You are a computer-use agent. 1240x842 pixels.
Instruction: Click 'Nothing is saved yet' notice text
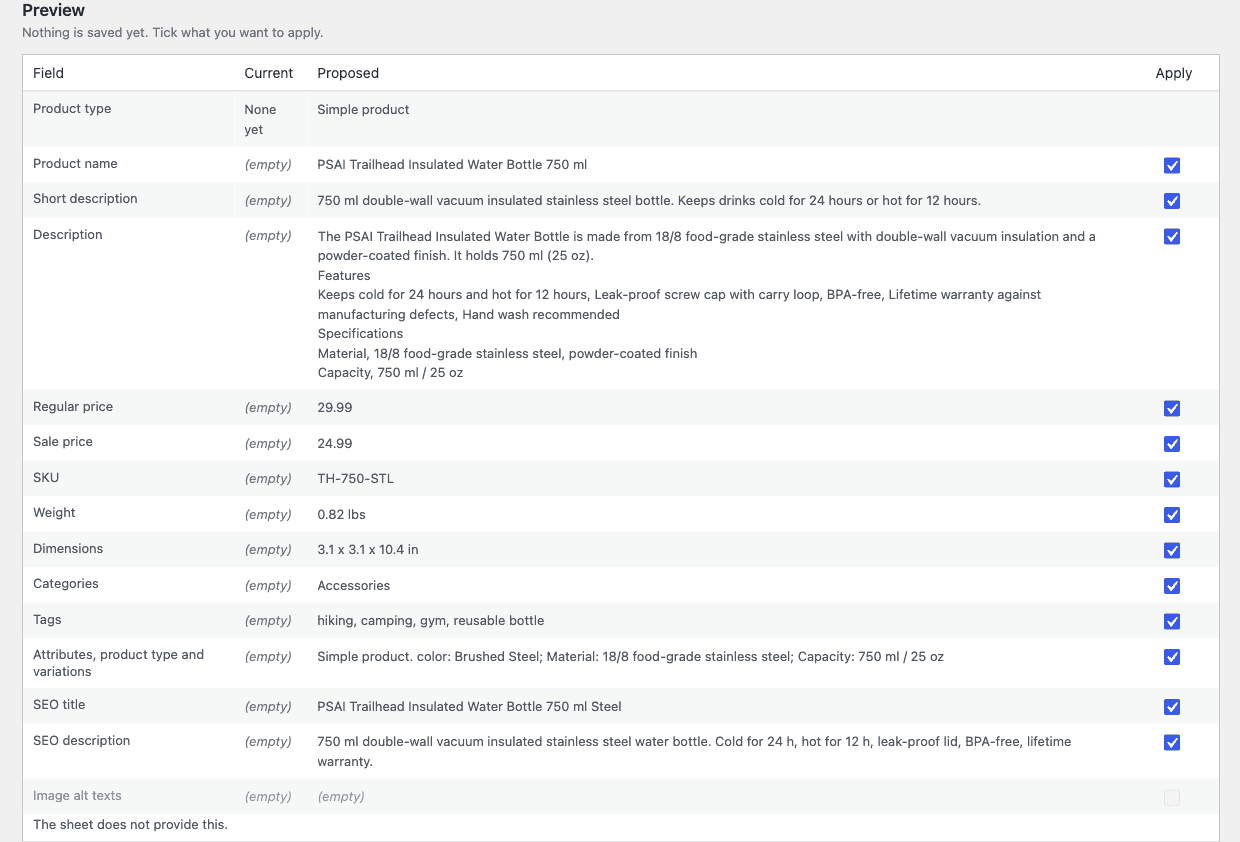[172, 33]
